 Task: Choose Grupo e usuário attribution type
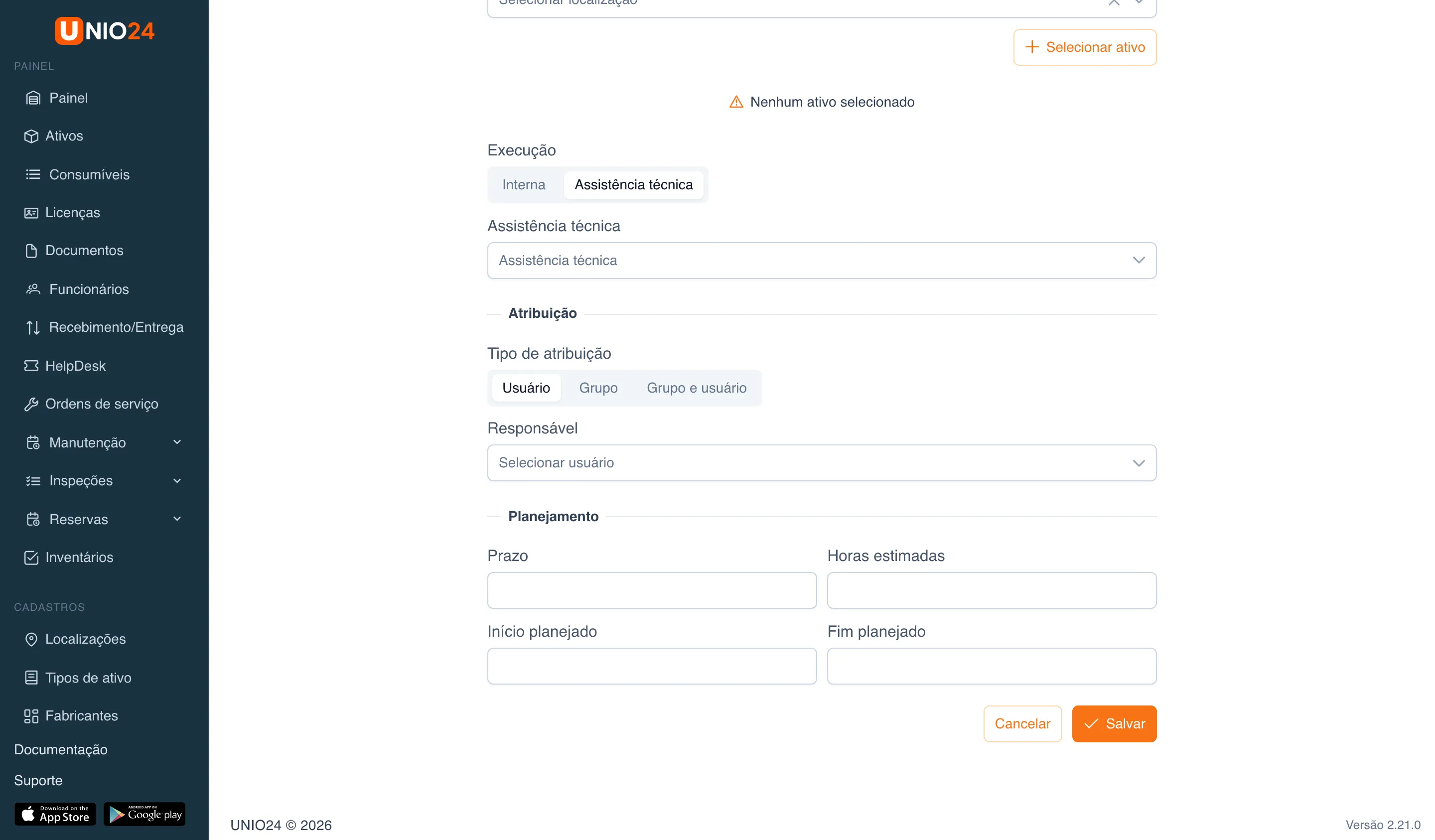(696, 388)
